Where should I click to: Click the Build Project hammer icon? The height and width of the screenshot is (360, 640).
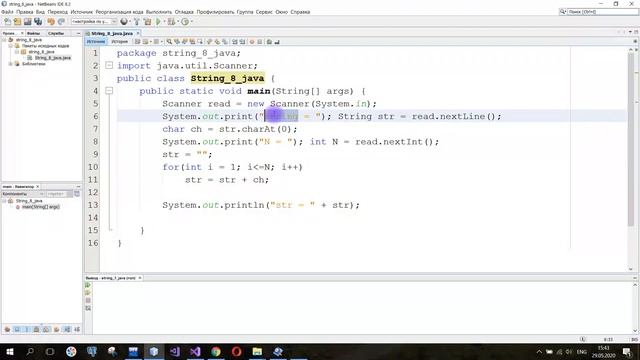[137, 22]
